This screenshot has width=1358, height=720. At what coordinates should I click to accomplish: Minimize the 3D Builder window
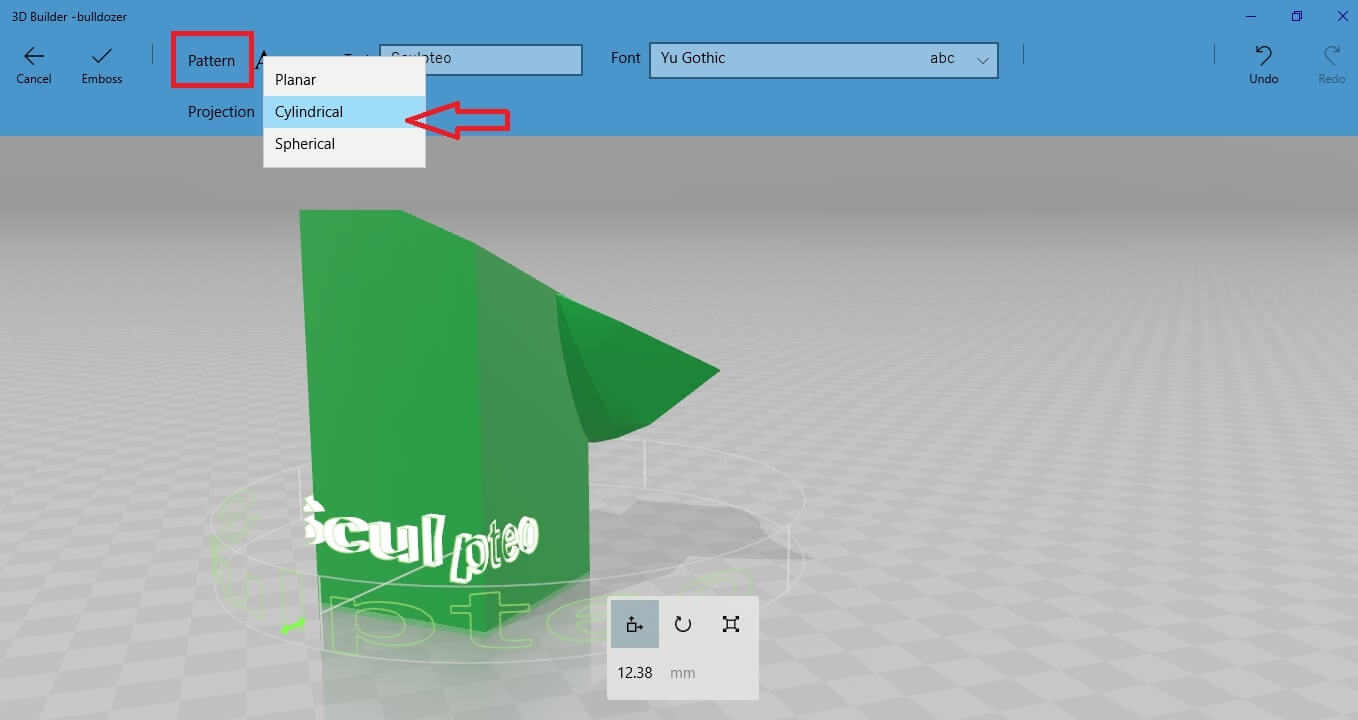1250,16
